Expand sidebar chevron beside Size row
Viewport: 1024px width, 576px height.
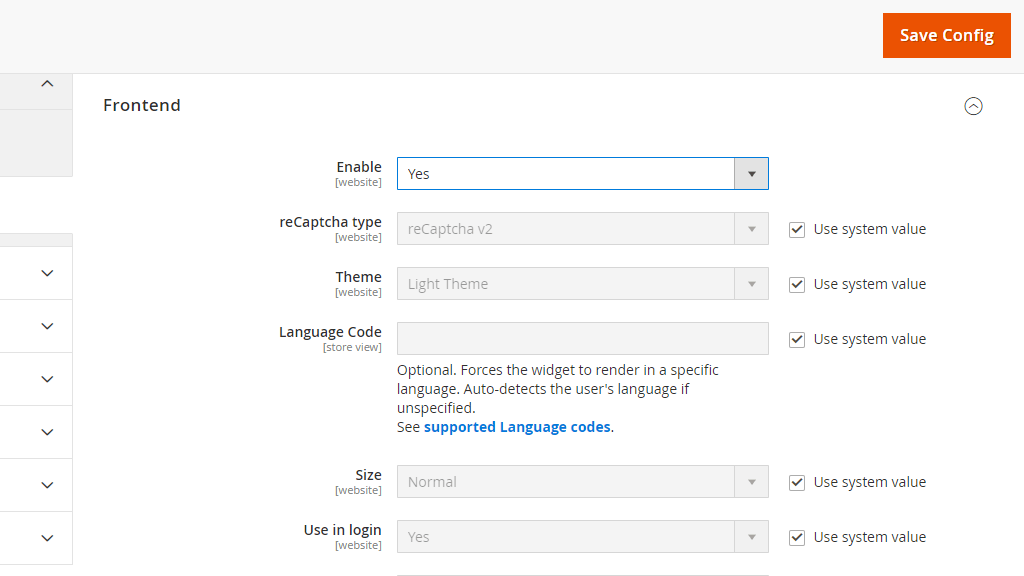click(47, 485)
